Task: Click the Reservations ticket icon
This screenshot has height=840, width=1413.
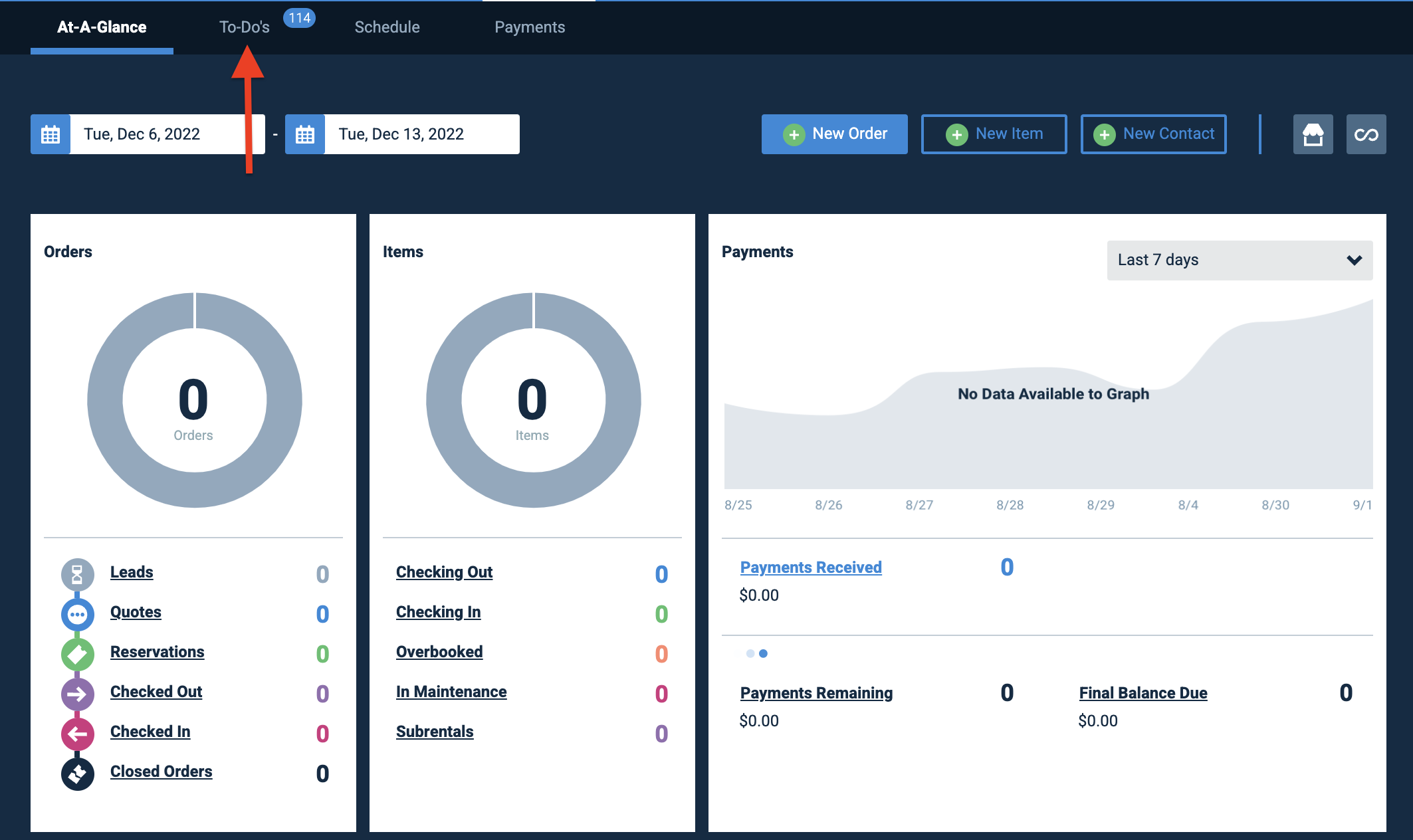Action: click(78, 654)
